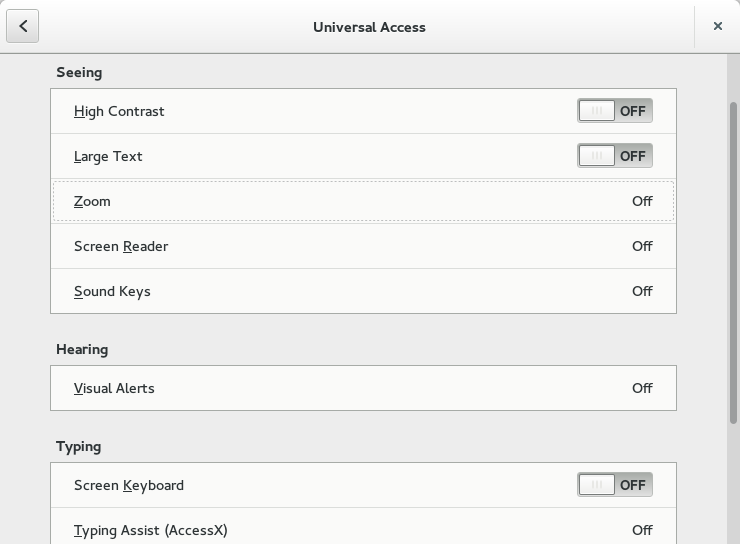Click the Large Text label
The image size is (740, 544).
pos(108,156)
